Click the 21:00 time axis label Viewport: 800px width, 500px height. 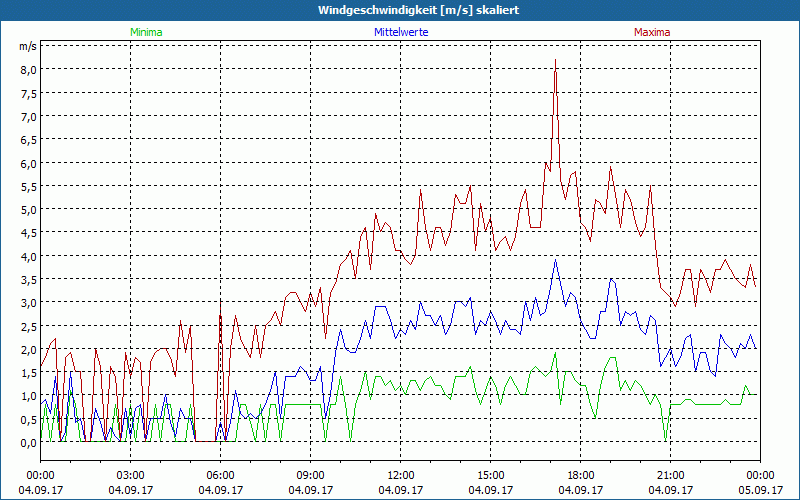[670, 476]
